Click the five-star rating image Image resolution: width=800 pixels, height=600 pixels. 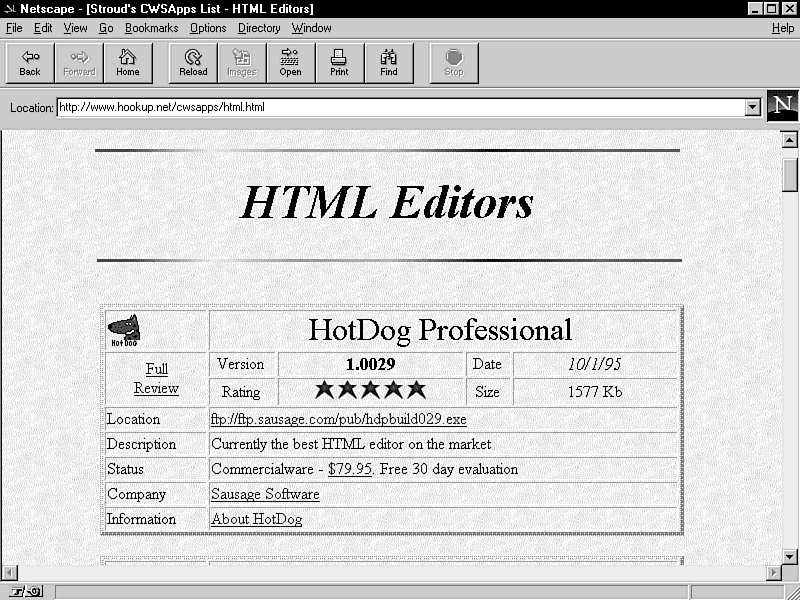click(370, 390)
